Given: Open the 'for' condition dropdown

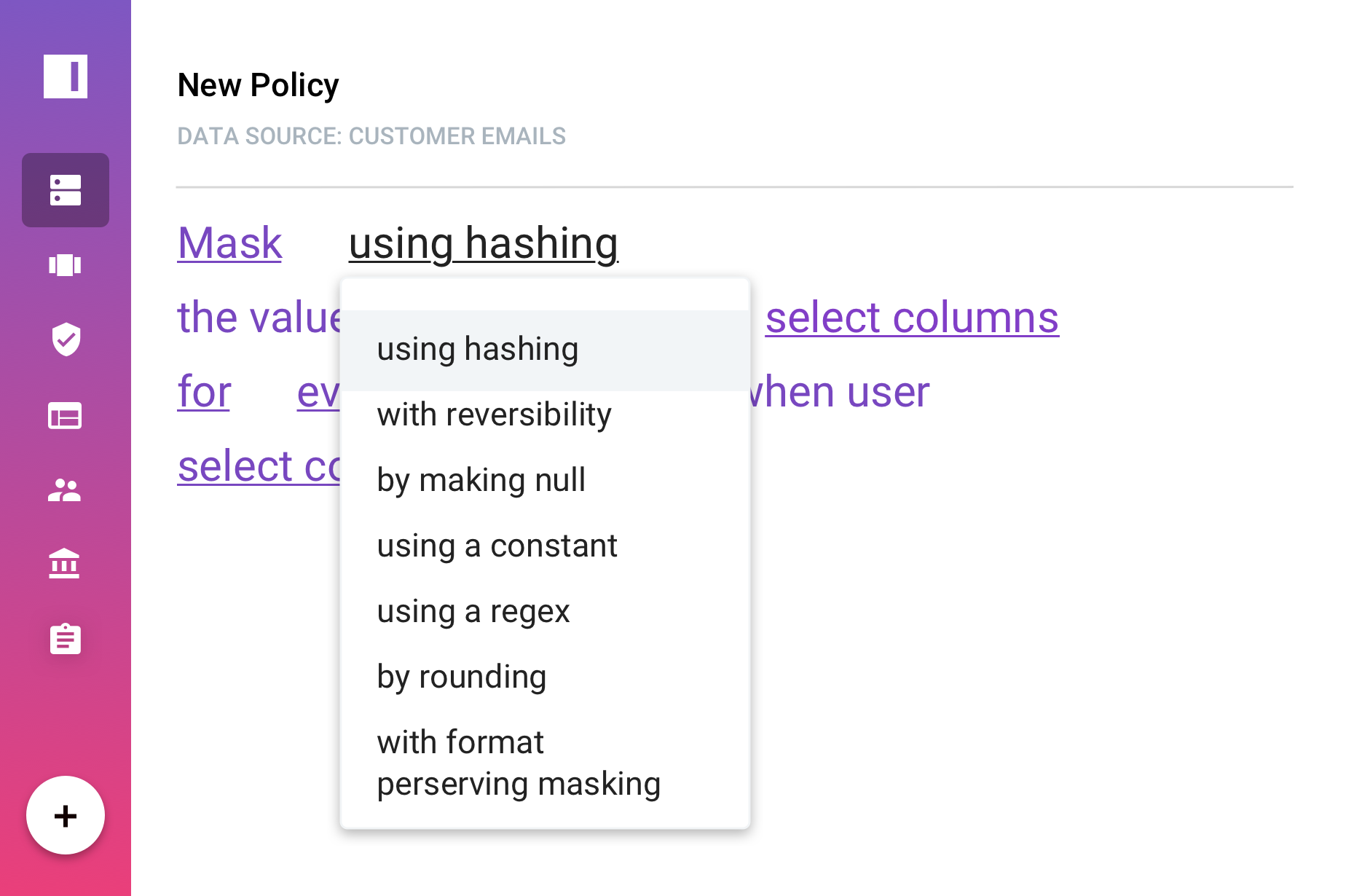Looking at the screenshot, I should pyautogui.click(x=204, y=392).
